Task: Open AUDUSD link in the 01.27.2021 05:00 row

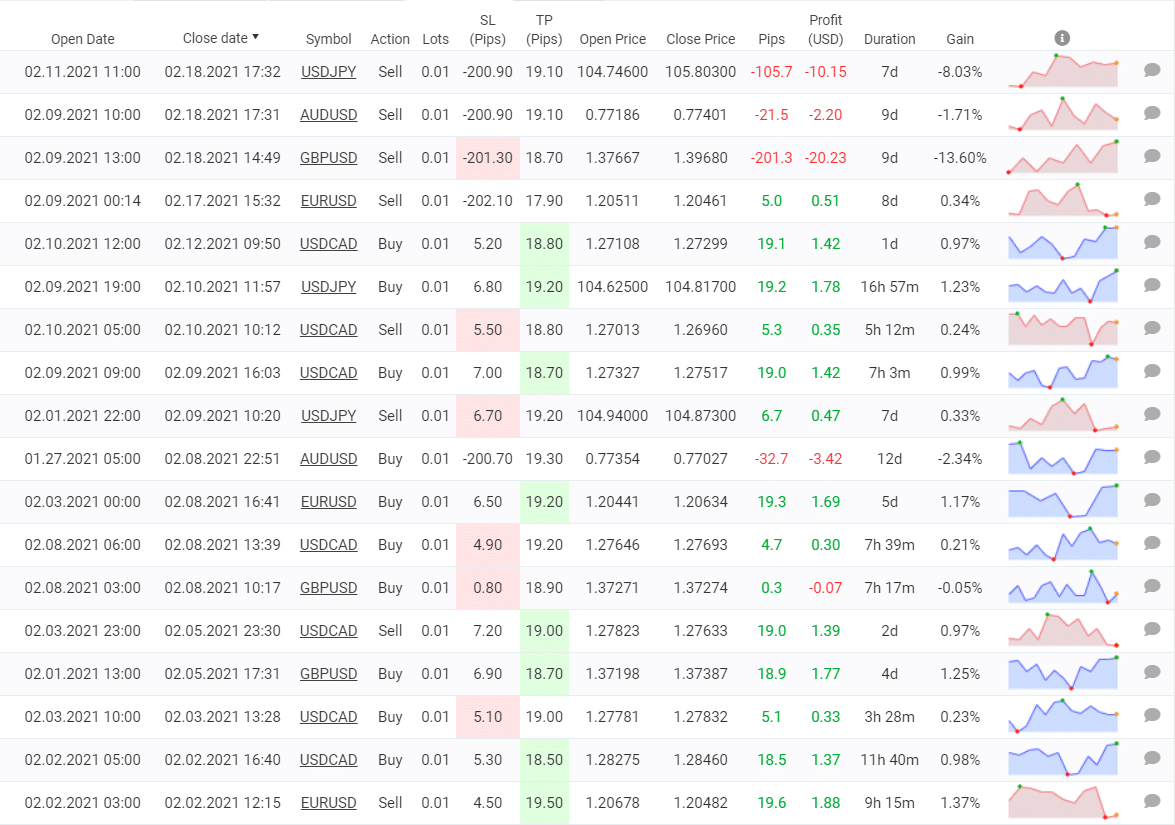Action: click(x=328, y=459)
